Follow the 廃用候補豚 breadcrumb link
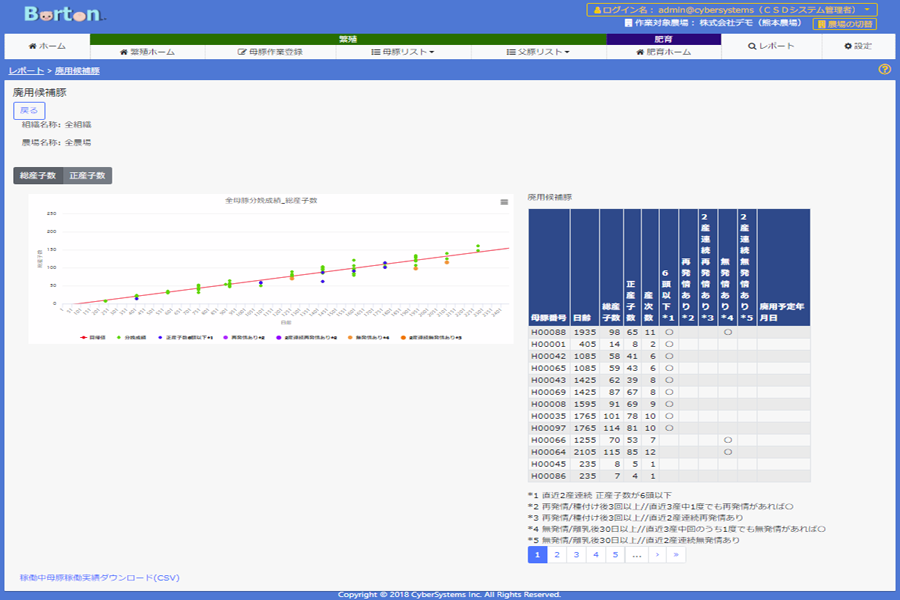900x600 pixels. click(x=77, y=71)
